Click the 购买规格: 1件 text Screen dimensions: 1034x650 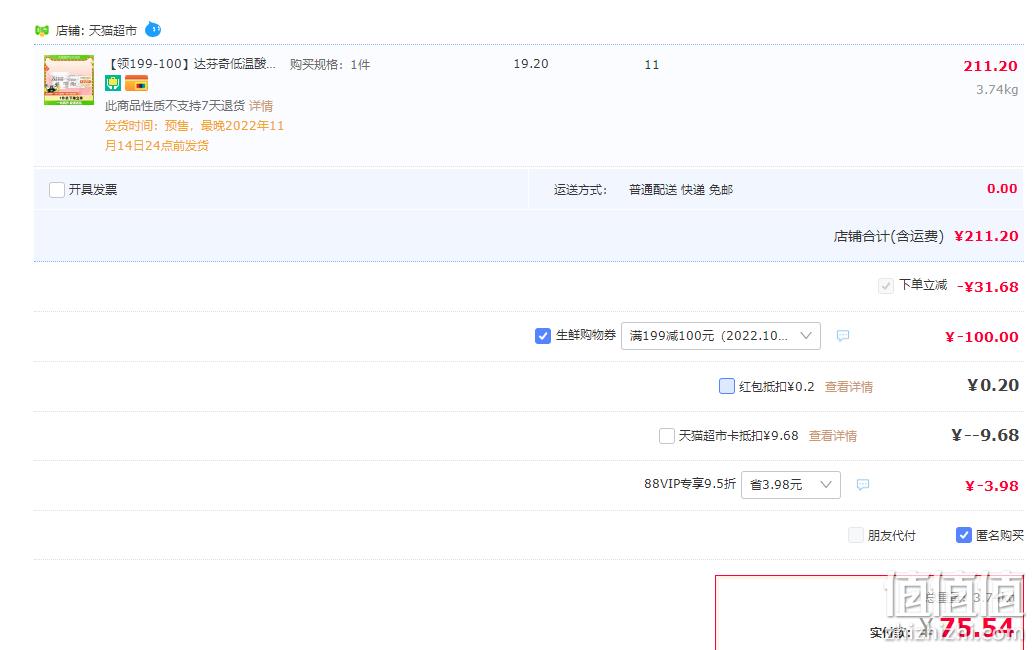coord(330,65)
